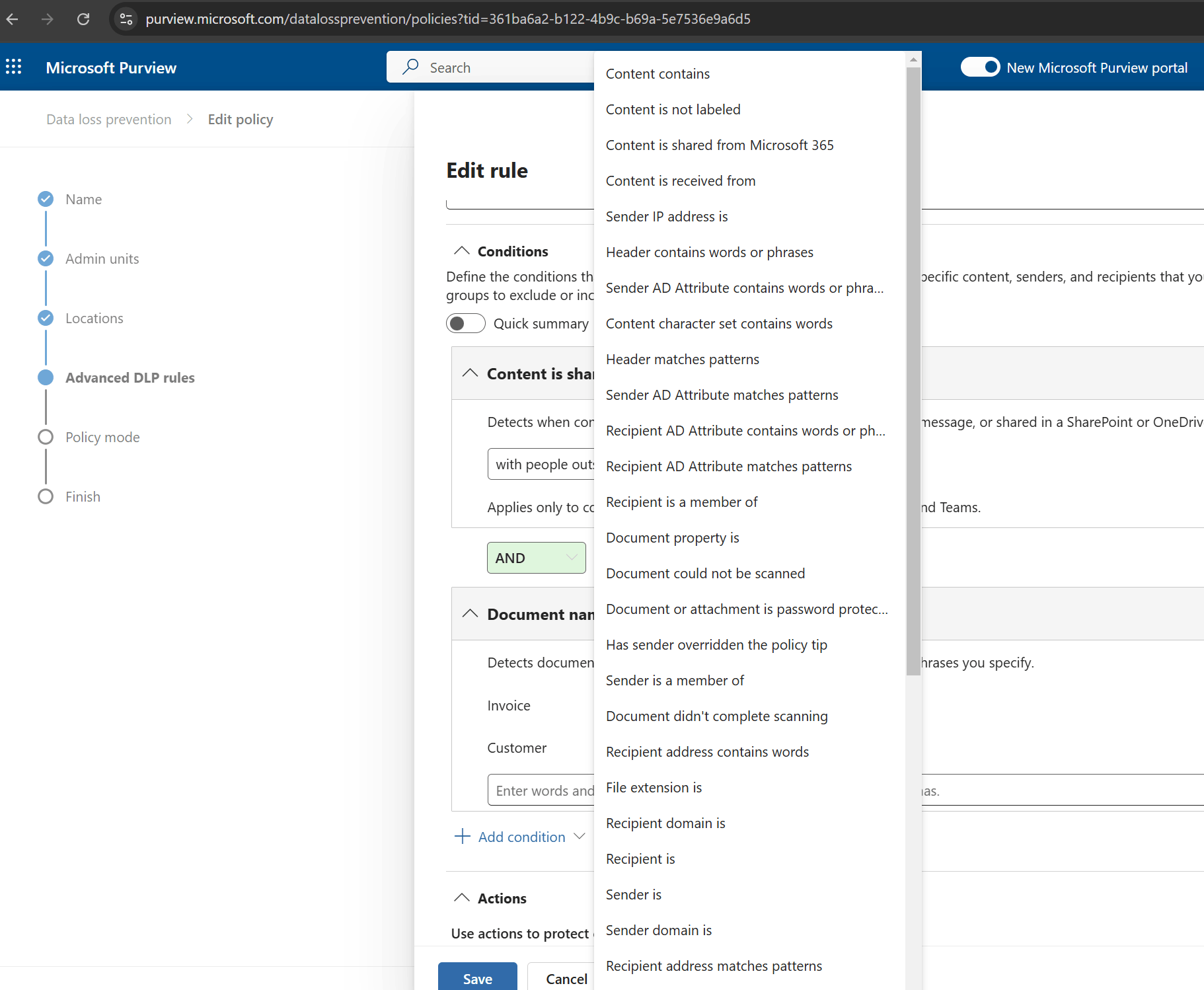Collapse the Content is shared condition block

[x=470, y=373]
